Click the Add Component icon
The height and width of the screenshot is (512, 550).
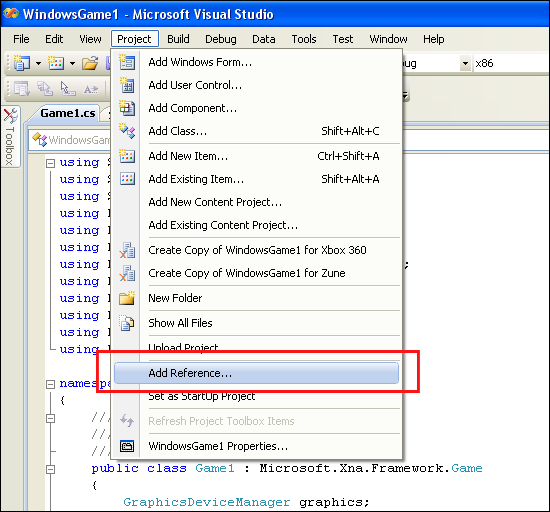[x=126, y=108]
